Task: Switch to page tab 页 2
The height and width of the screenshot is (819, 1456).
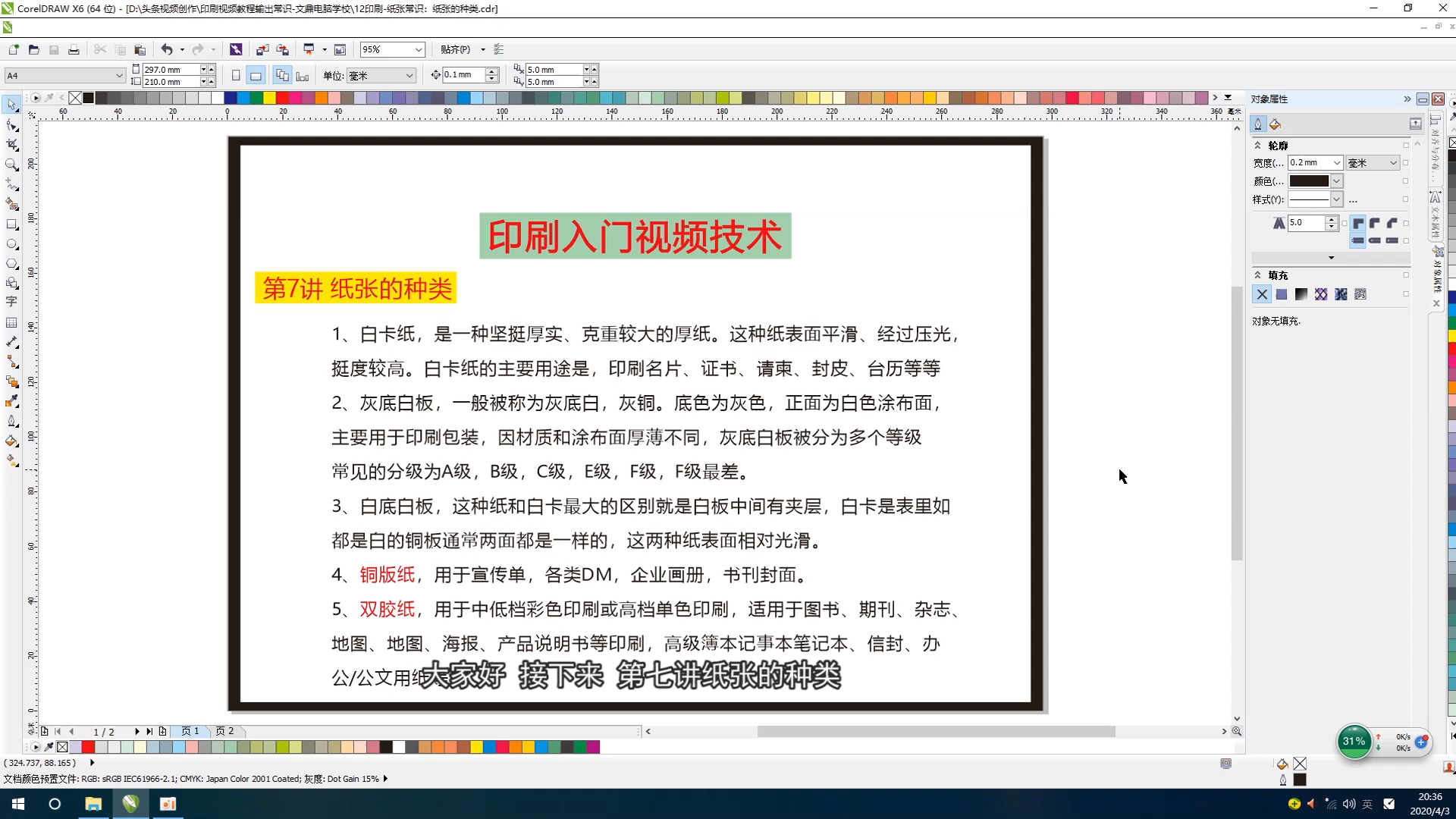Action: [x=224, y=731]
